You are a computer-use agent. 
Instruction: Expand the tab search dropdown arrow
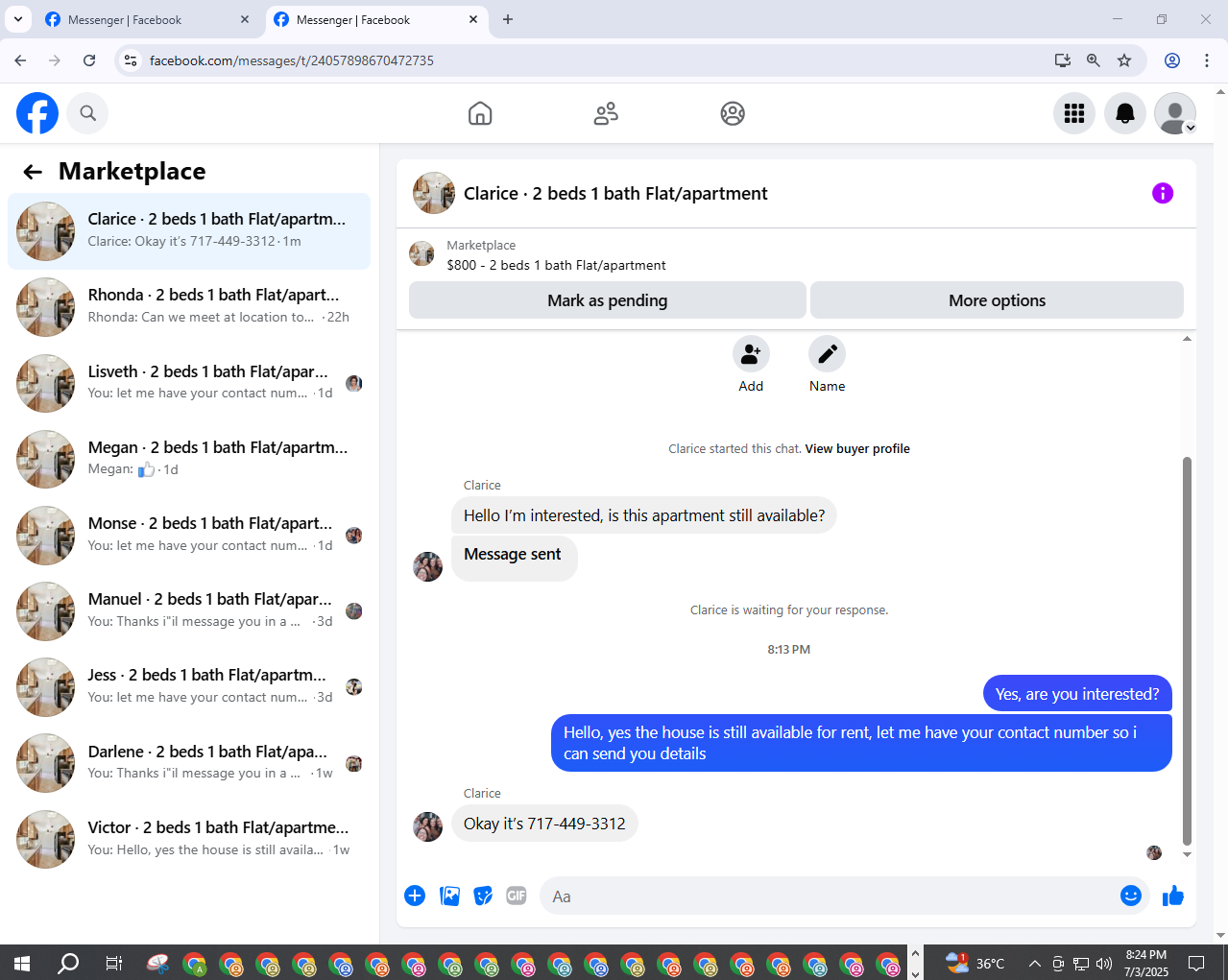click(x=17, y=19)
